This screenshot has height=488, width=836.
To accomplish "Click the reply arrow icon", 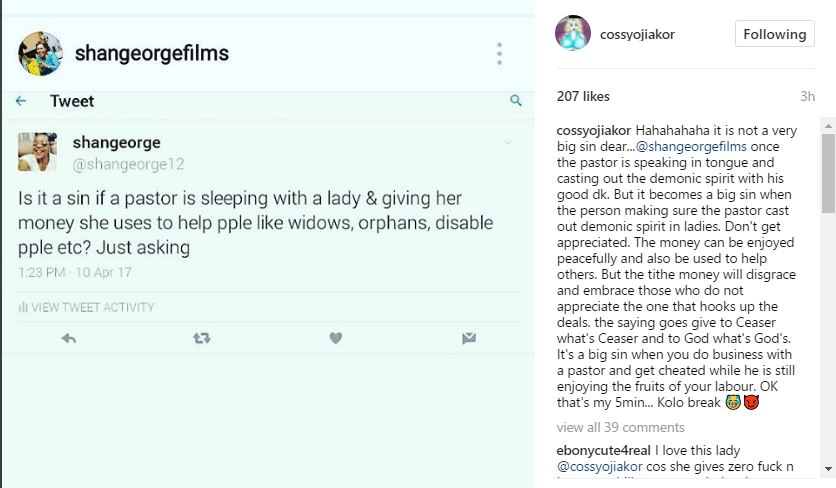I will (69, 339).
